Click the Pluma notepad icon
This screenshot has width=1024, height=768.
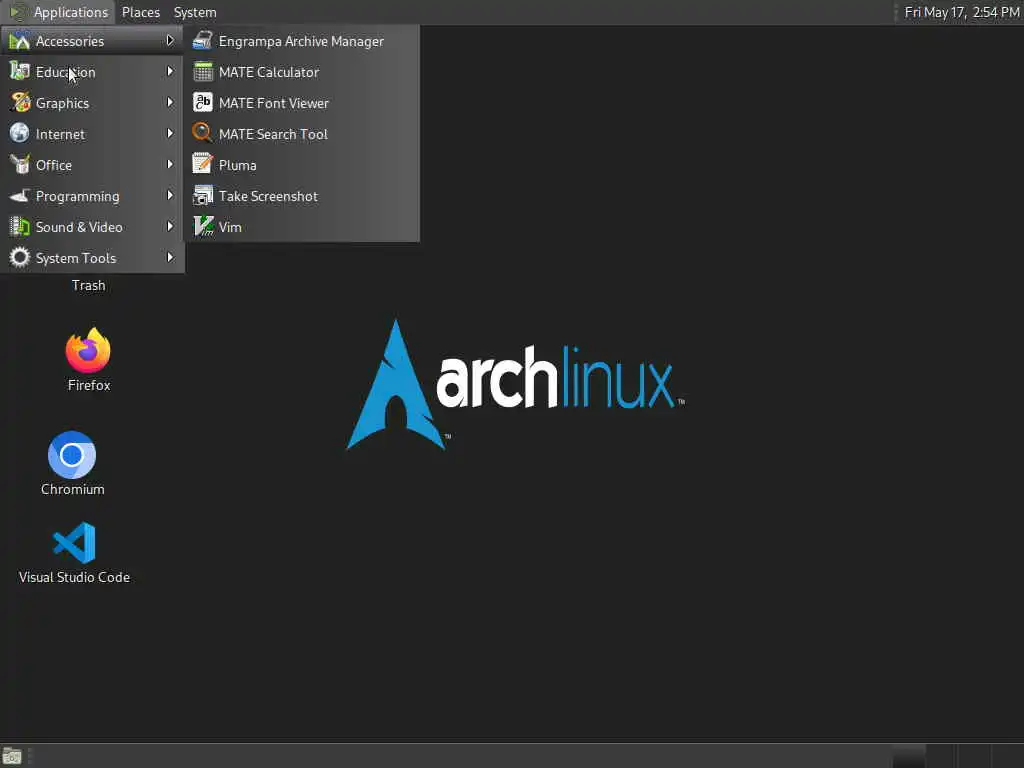coord(202,165)
